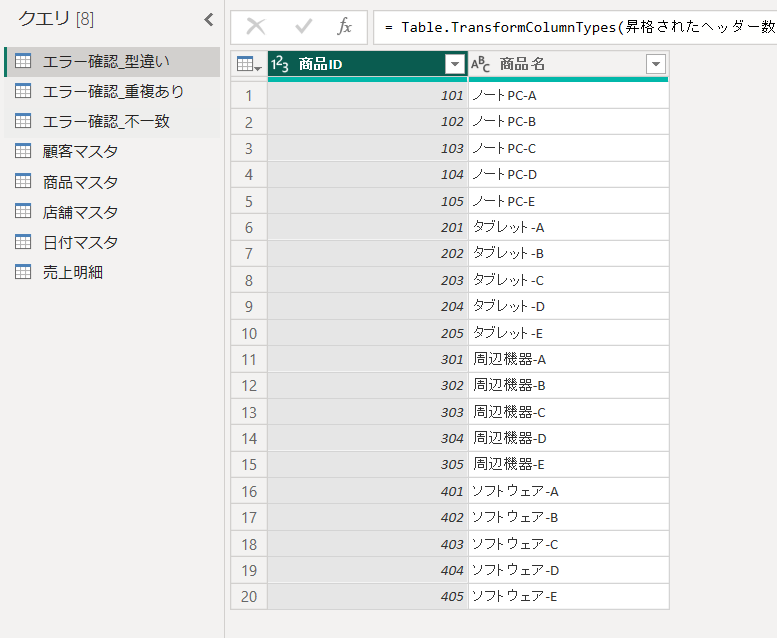Viewport: 777px width, 638px height.
Task: Click cell with value 104
Action: (x=368, y=174)
